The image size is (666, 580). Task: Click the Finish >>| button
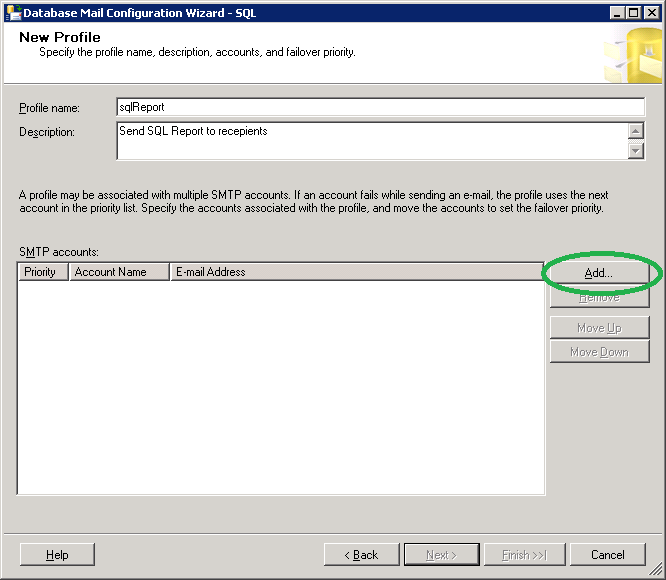tap(524, 555)
